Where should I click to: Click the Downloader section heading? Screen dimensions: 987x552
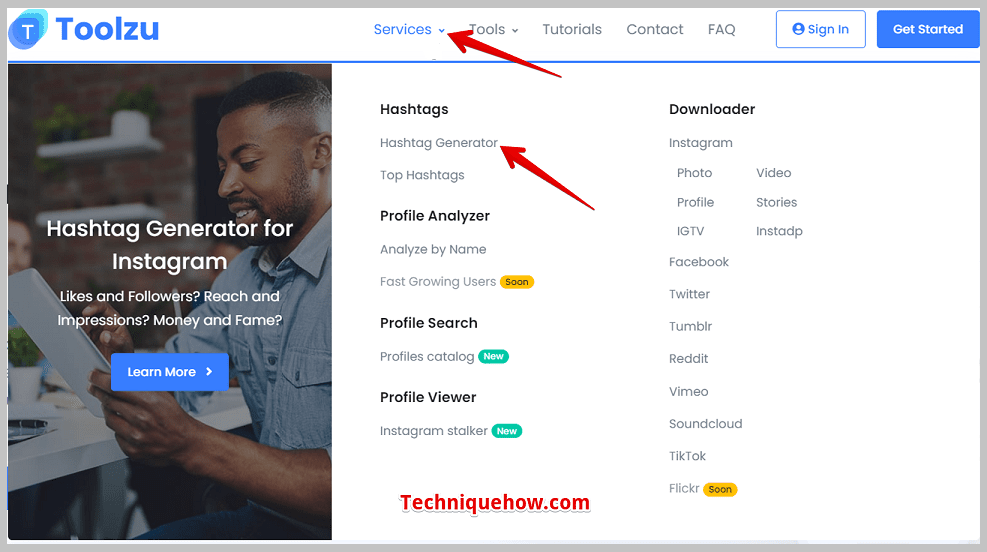712,109
